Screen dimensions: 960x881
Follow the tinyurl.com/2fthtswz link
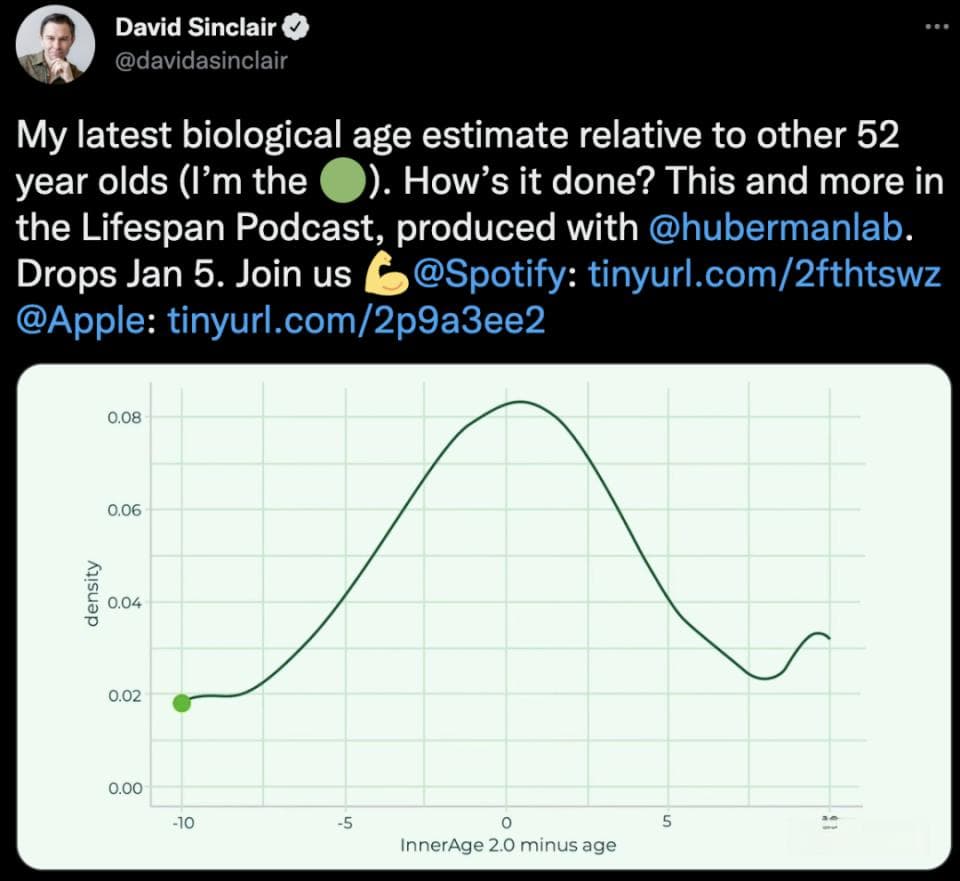764,274
